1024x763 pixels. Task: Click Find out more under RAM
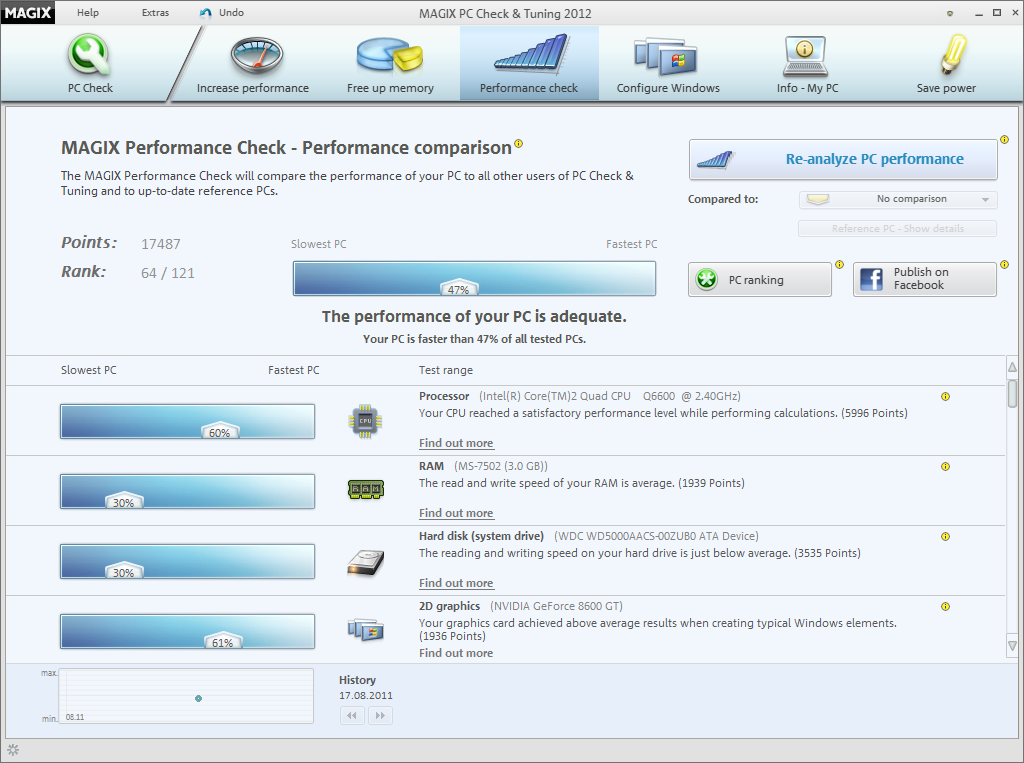[x=456, y=513]
